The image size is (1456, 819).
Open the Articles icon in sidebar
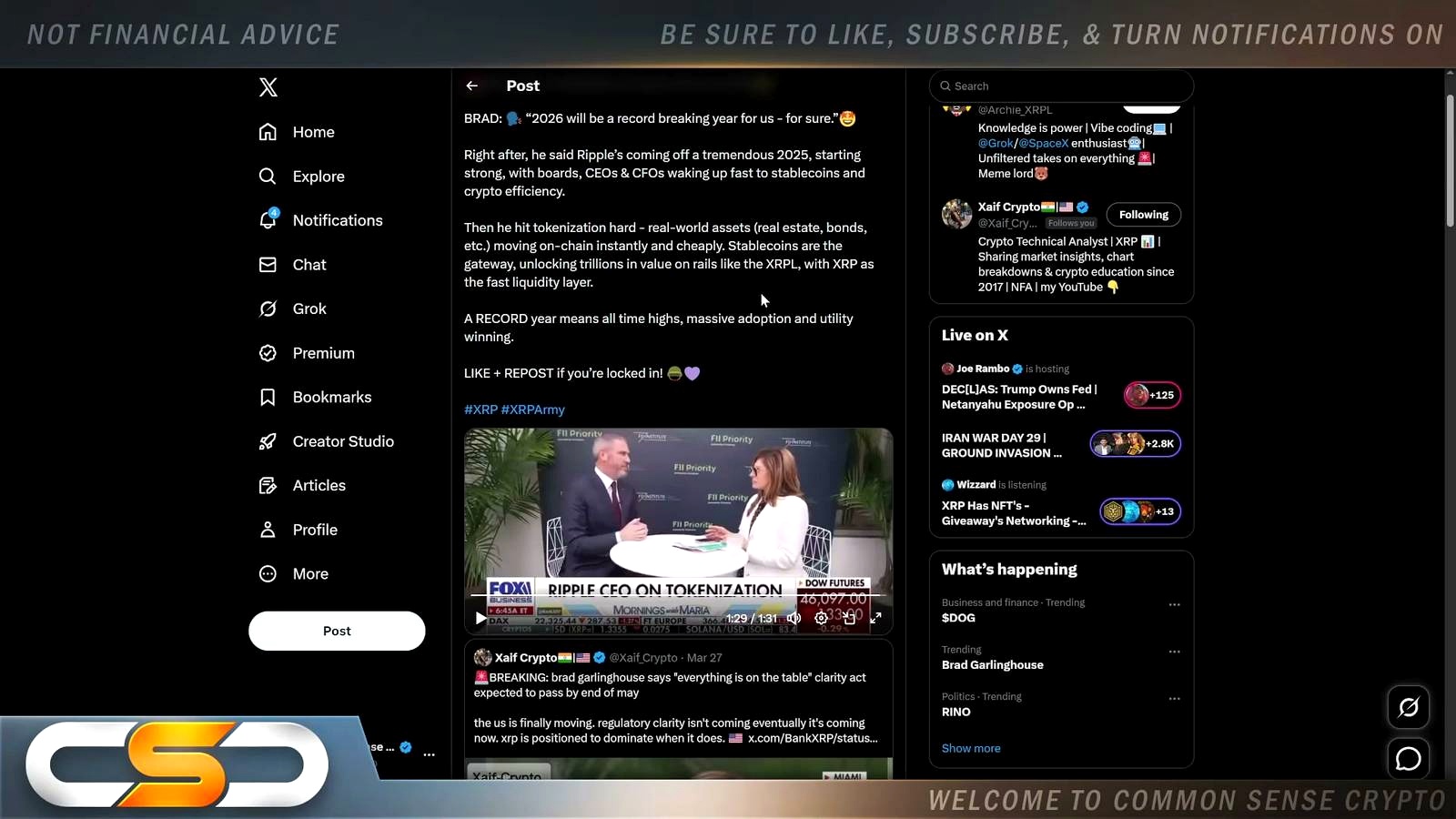268,485
